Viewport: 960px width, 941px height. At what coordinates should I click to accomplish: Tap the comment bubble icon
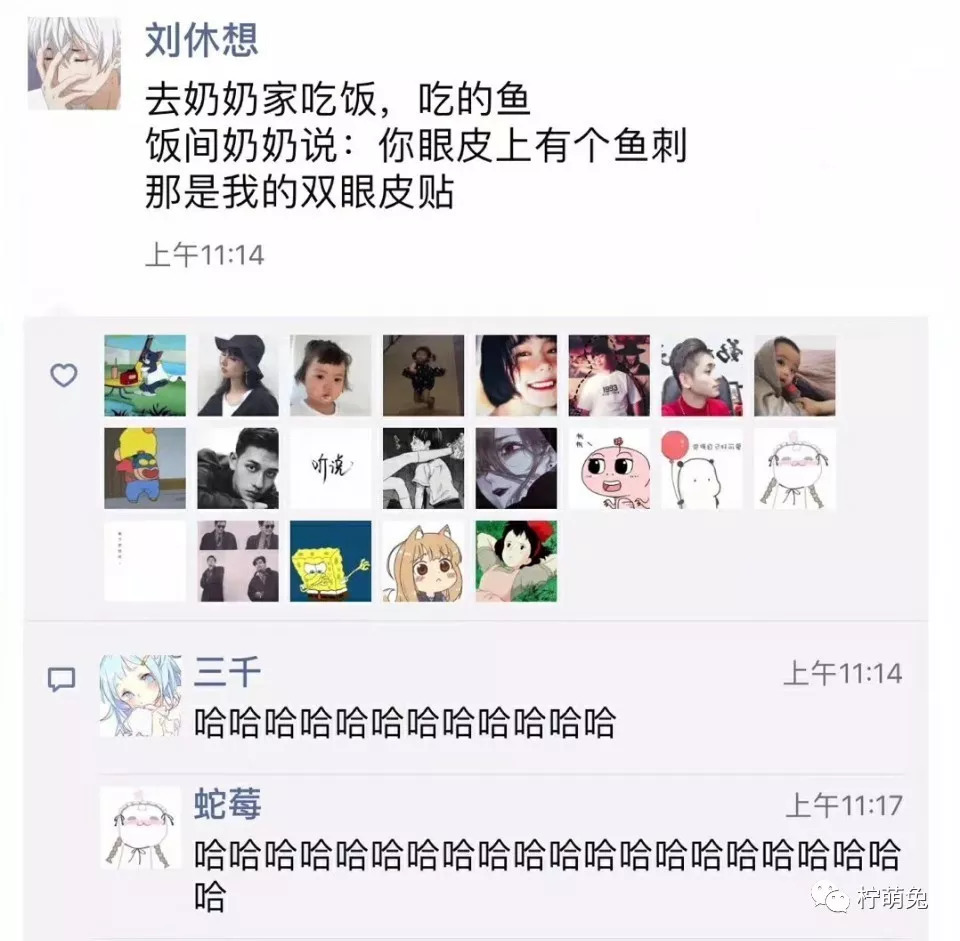click(61, 679)
